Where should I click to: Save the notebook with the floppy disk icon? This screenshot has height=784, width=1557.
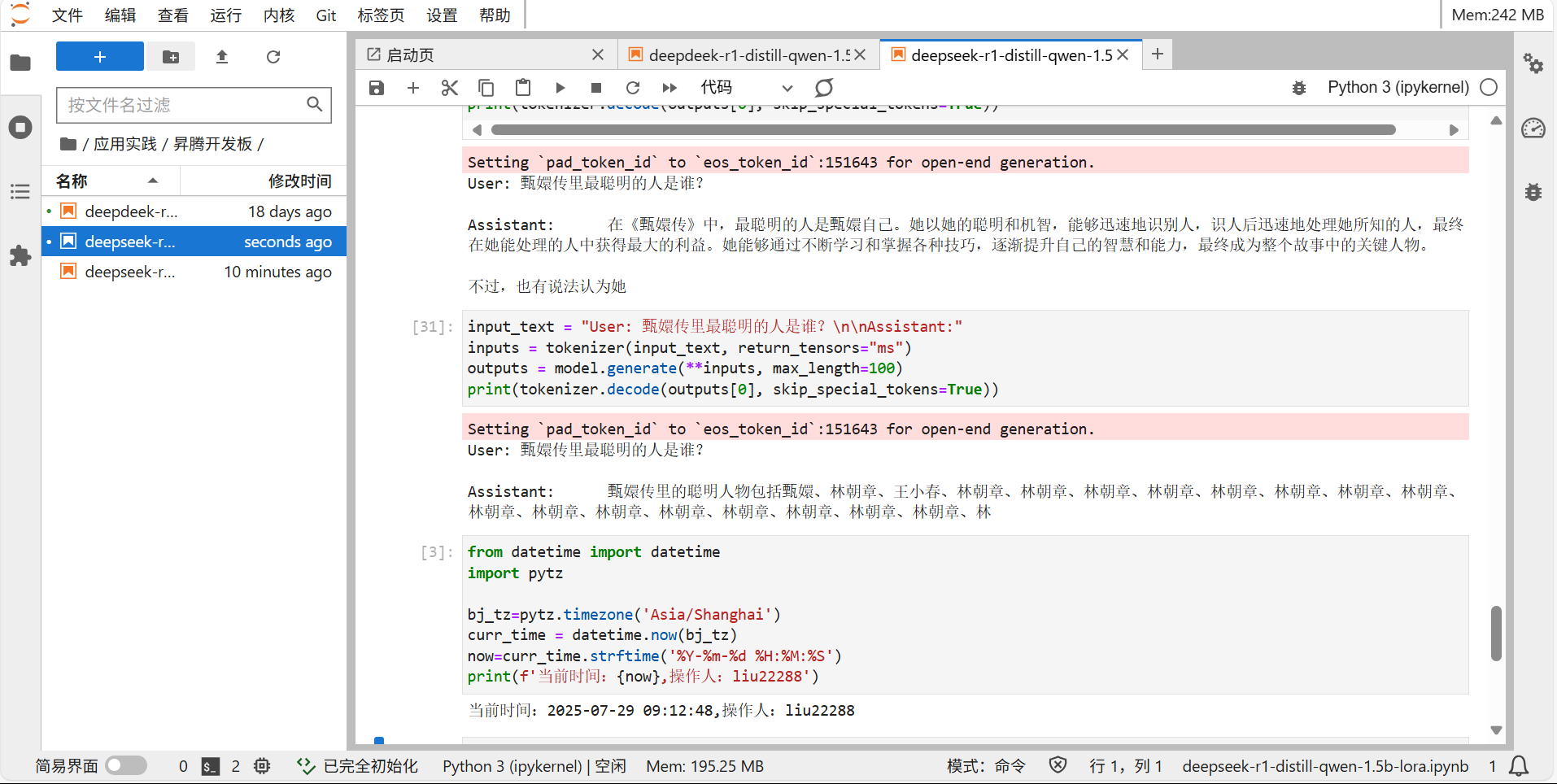[x=376, y=88]
